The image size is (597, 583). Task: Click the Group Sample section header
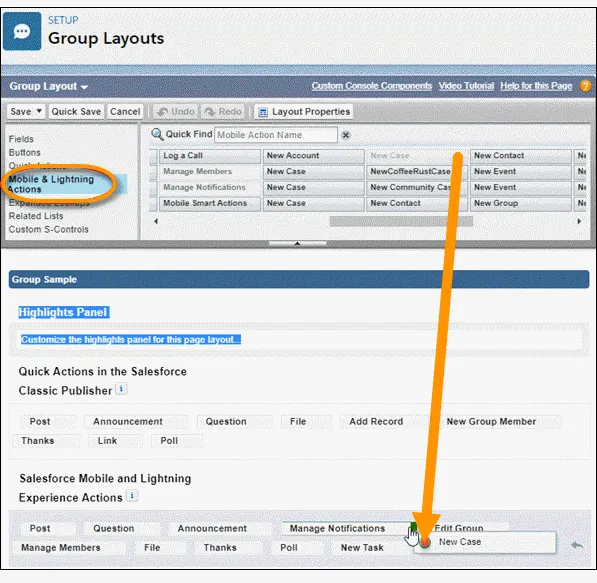[x=299, y=280]
